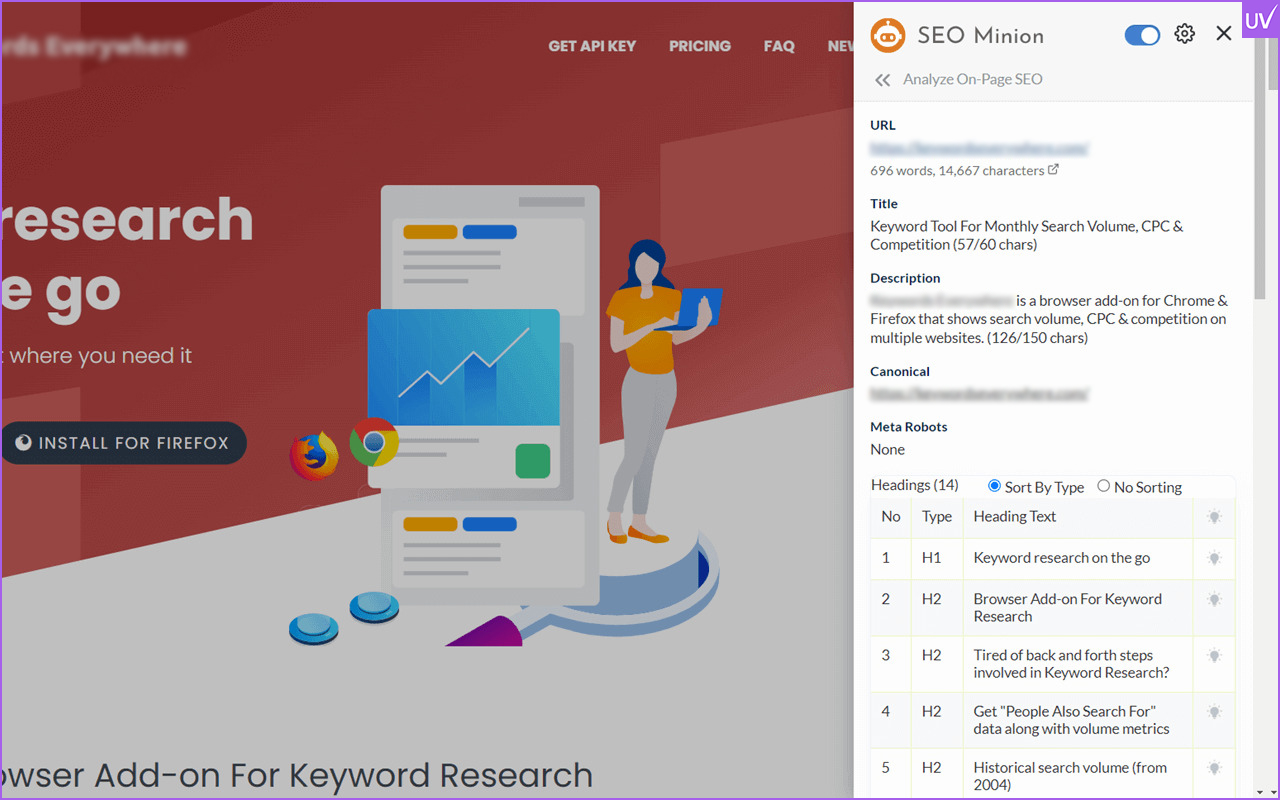Close the SEO Minion panel
Image resolution: width=1280 pixels, height=800 pixels.
pos(1223,34)
